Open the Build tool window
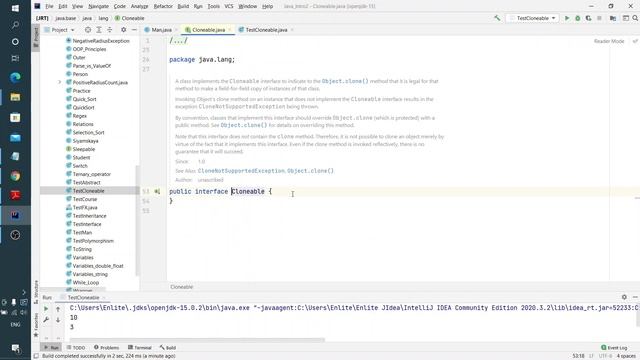Image resolution: width=640 pixels, height=360 pixels. click(x=168, y=347)
